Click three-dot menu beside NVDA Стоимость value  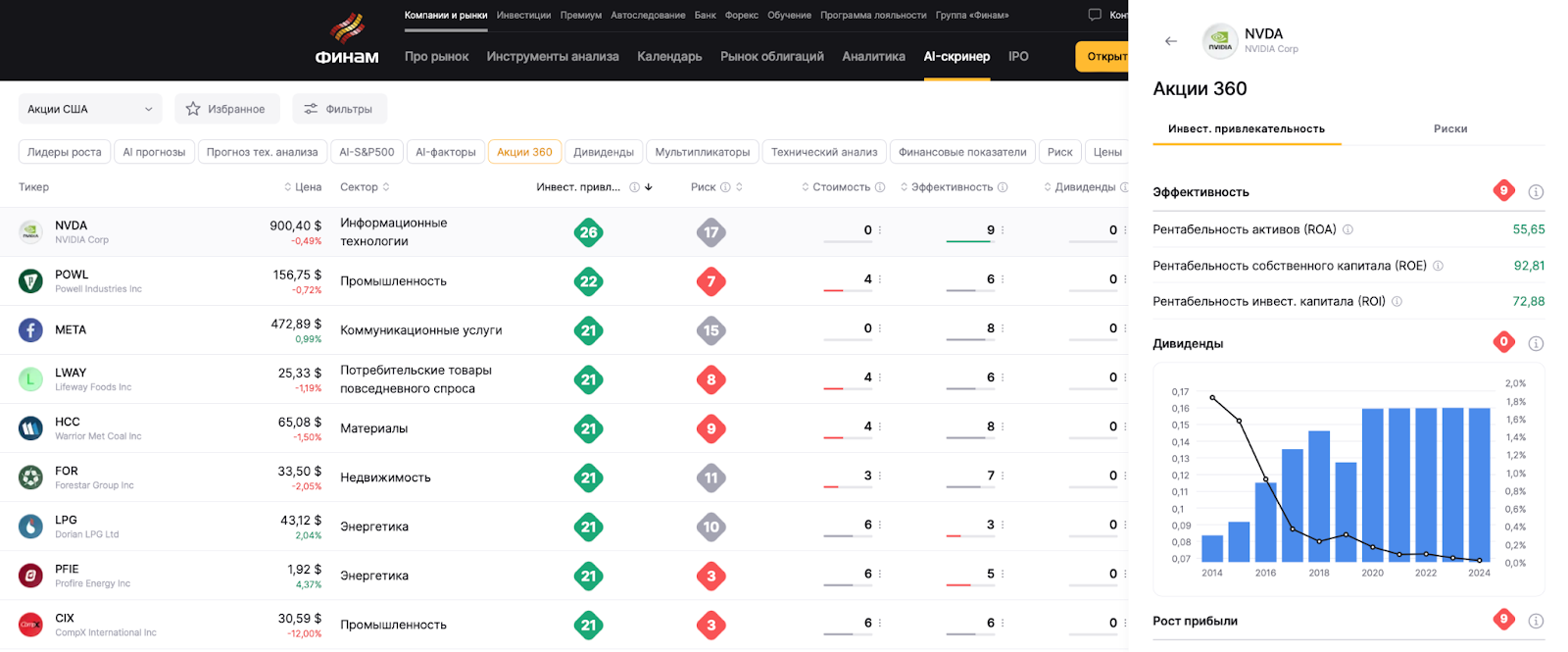click(x=880, y=230)
